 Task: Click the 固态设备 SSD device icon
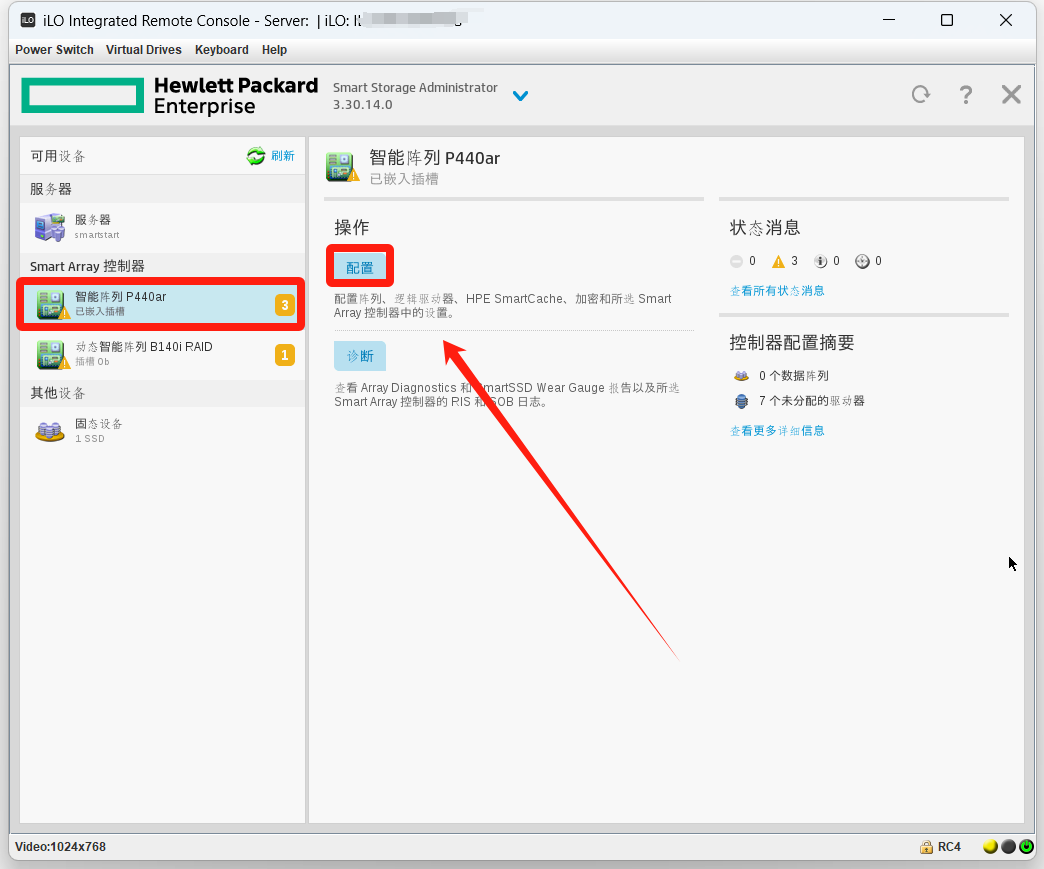(50, 431)
